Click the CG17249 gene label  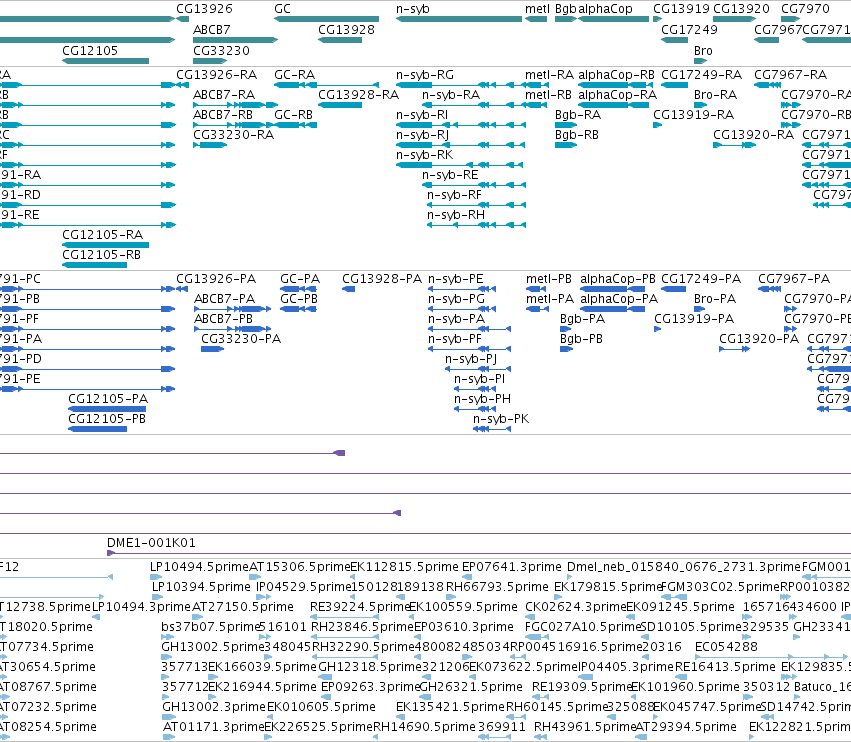[689, 29]
